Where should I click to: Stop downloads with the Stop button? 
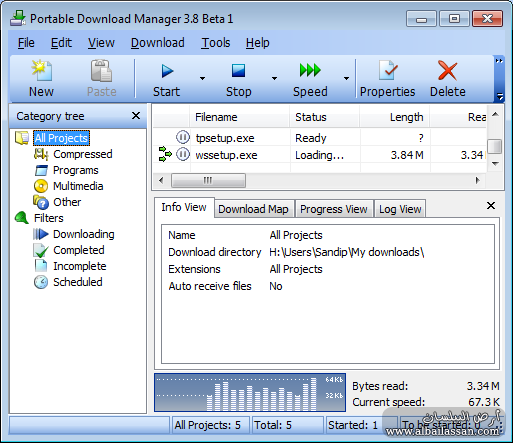coord(238,79)
